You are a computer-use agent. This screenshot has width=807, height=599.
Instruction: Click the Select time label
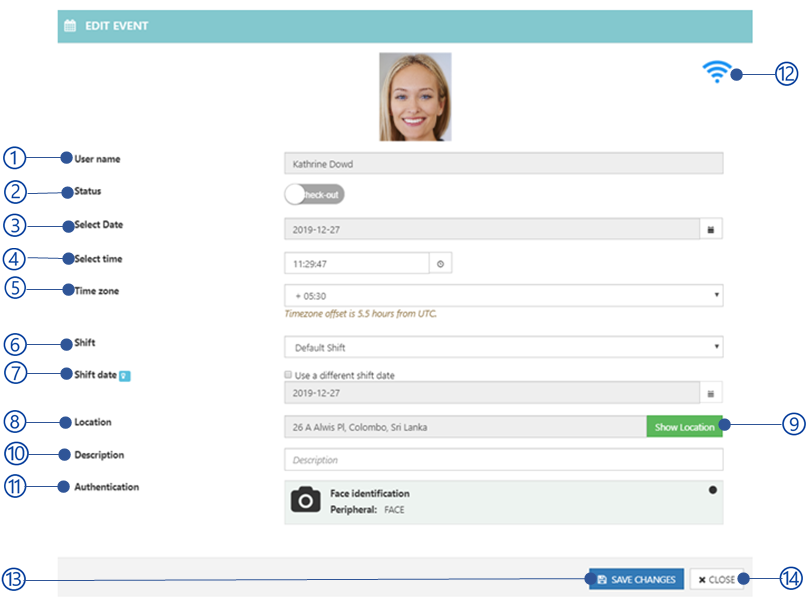pos(98,259)
